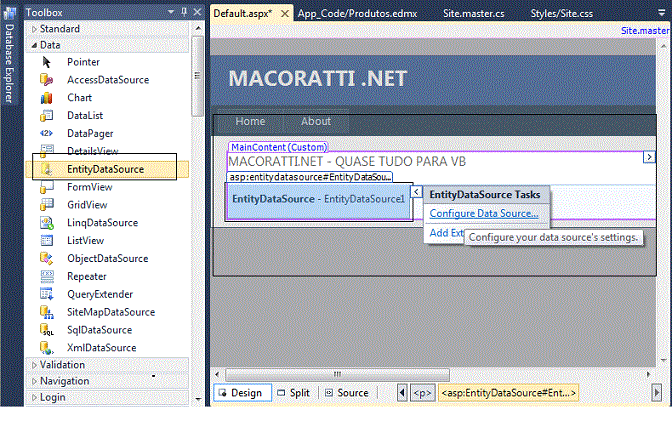Select the LinqDataSource control icon

tap(46, 223)
